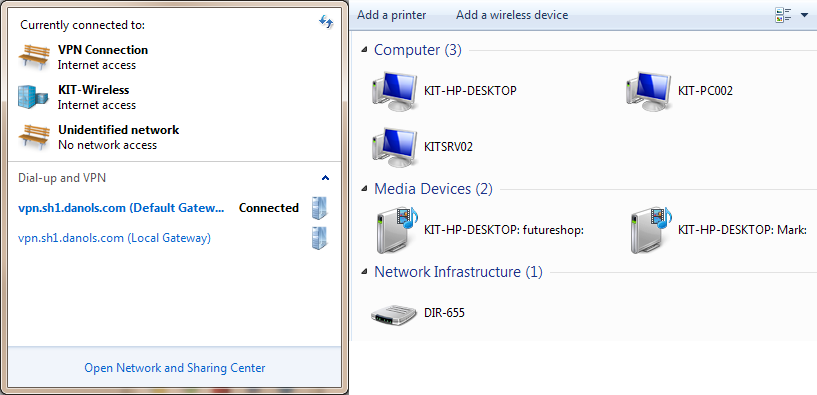The width and height of the screenshot is (817, 395).
Task: Collapse the Network Infrastructure (1) group
Action: coord(365,272)
